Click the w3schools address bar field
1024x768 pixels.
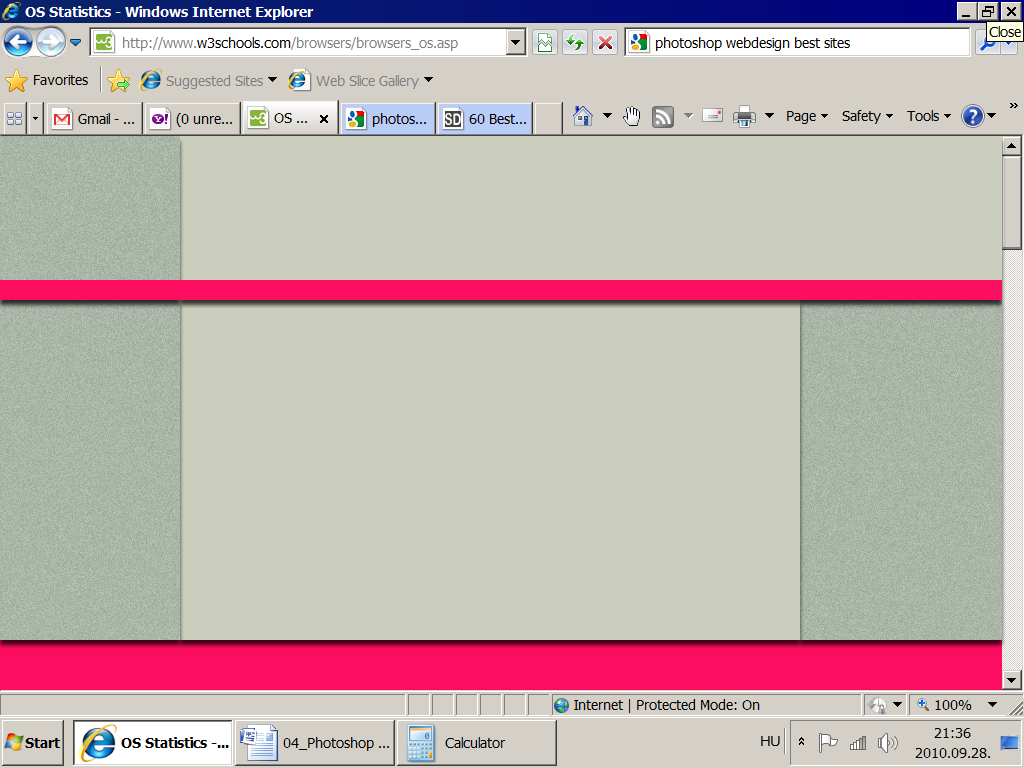point(299,43)
